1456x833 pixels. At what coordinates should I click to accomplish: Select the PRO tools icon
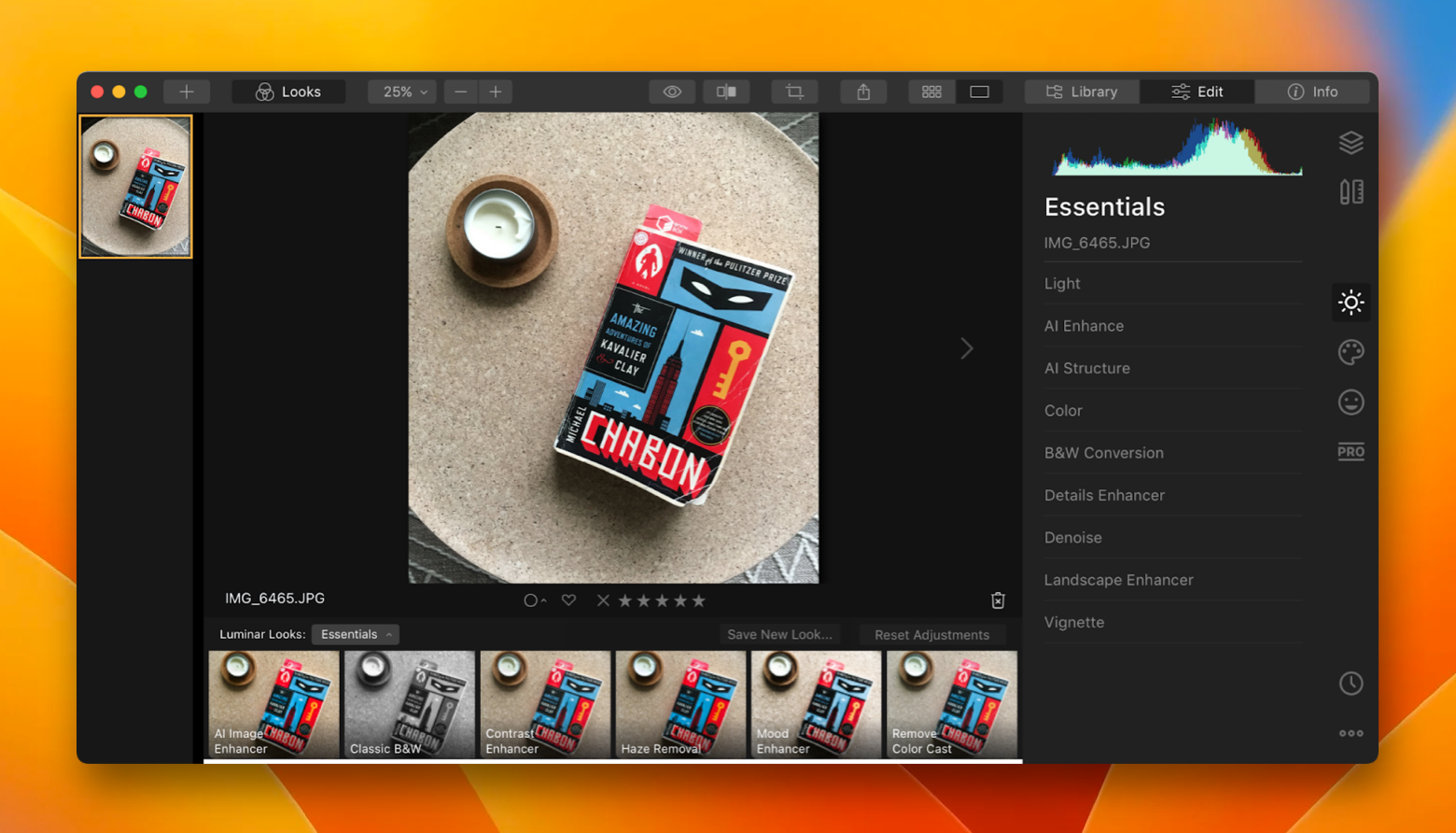pyautogui.click(x=1351, y=452)
